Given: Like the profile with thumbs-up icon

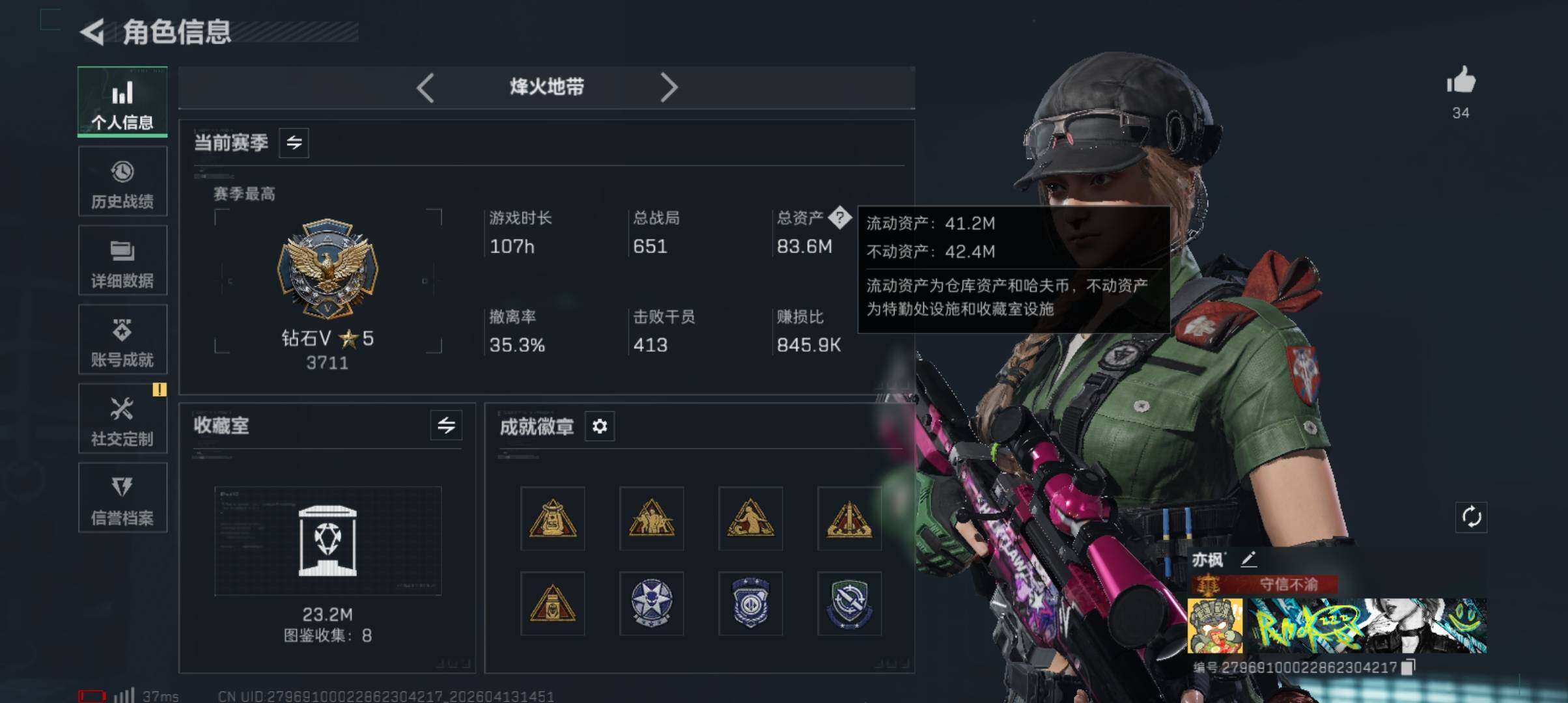Looking at the screenshot, I should (1461, 81).
